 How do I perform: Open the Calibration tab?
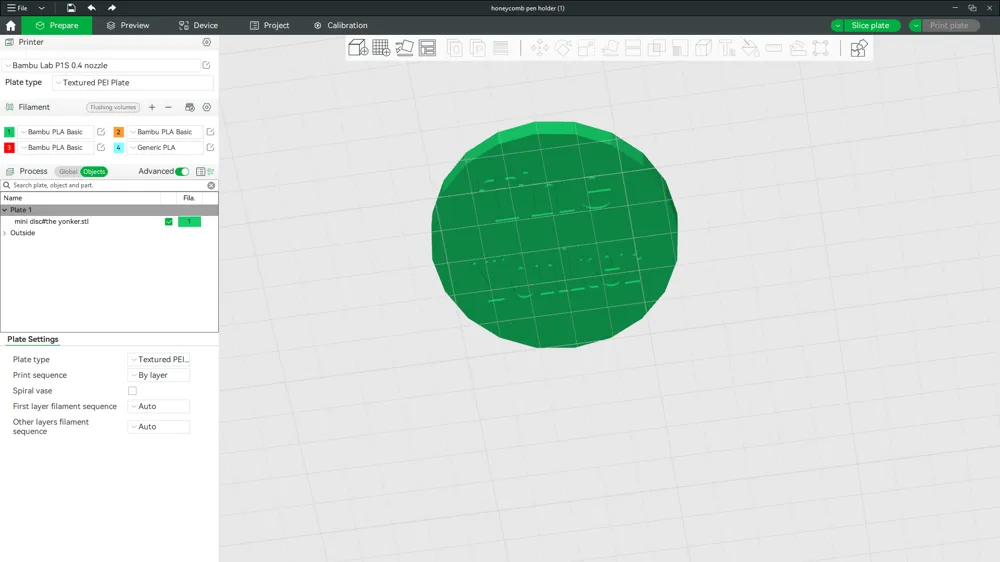click(341, 26)
